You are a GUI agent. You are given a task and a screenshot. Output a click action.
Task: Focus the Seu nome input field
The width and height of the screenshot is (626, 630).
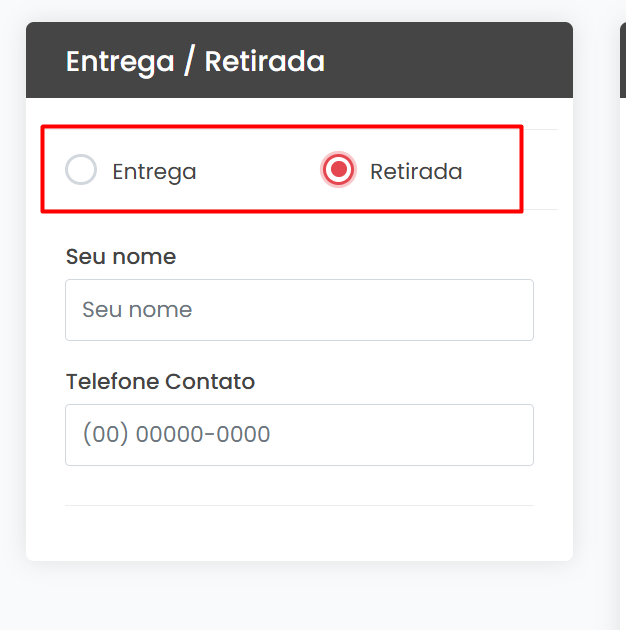coord(299,310)
